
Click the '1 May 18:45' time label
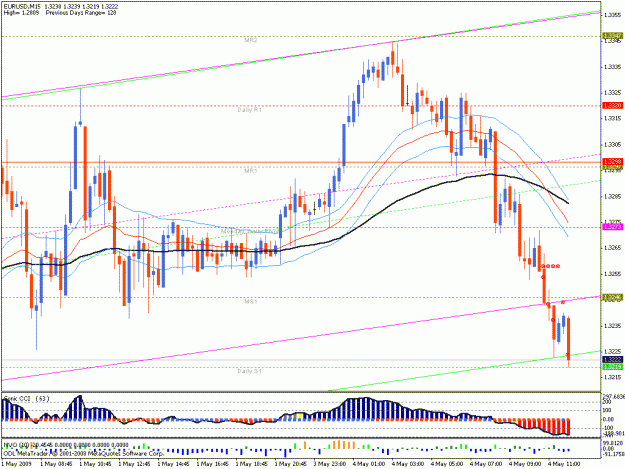(x=252, y=464)
